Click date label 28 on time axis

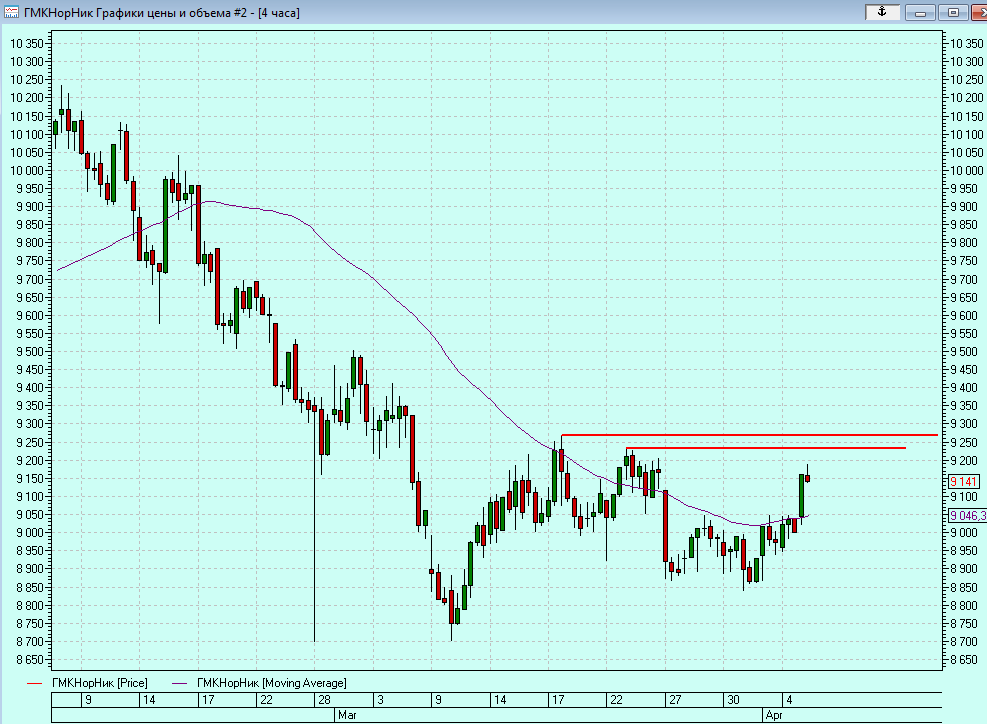[x=324, y=699]
